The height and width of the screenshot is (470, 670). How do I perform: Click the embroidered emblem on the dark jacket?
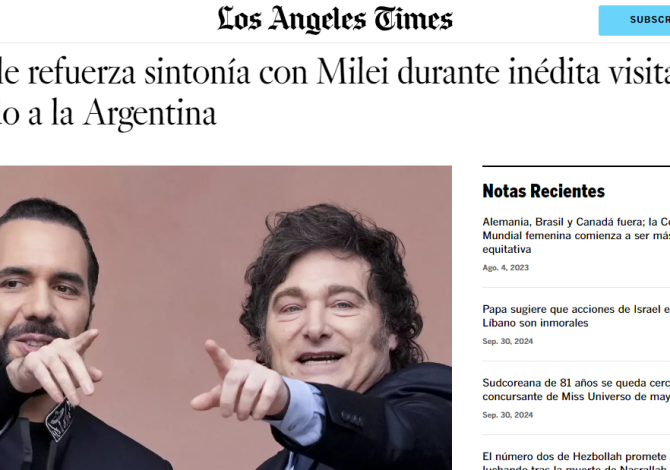pos(59,419)
